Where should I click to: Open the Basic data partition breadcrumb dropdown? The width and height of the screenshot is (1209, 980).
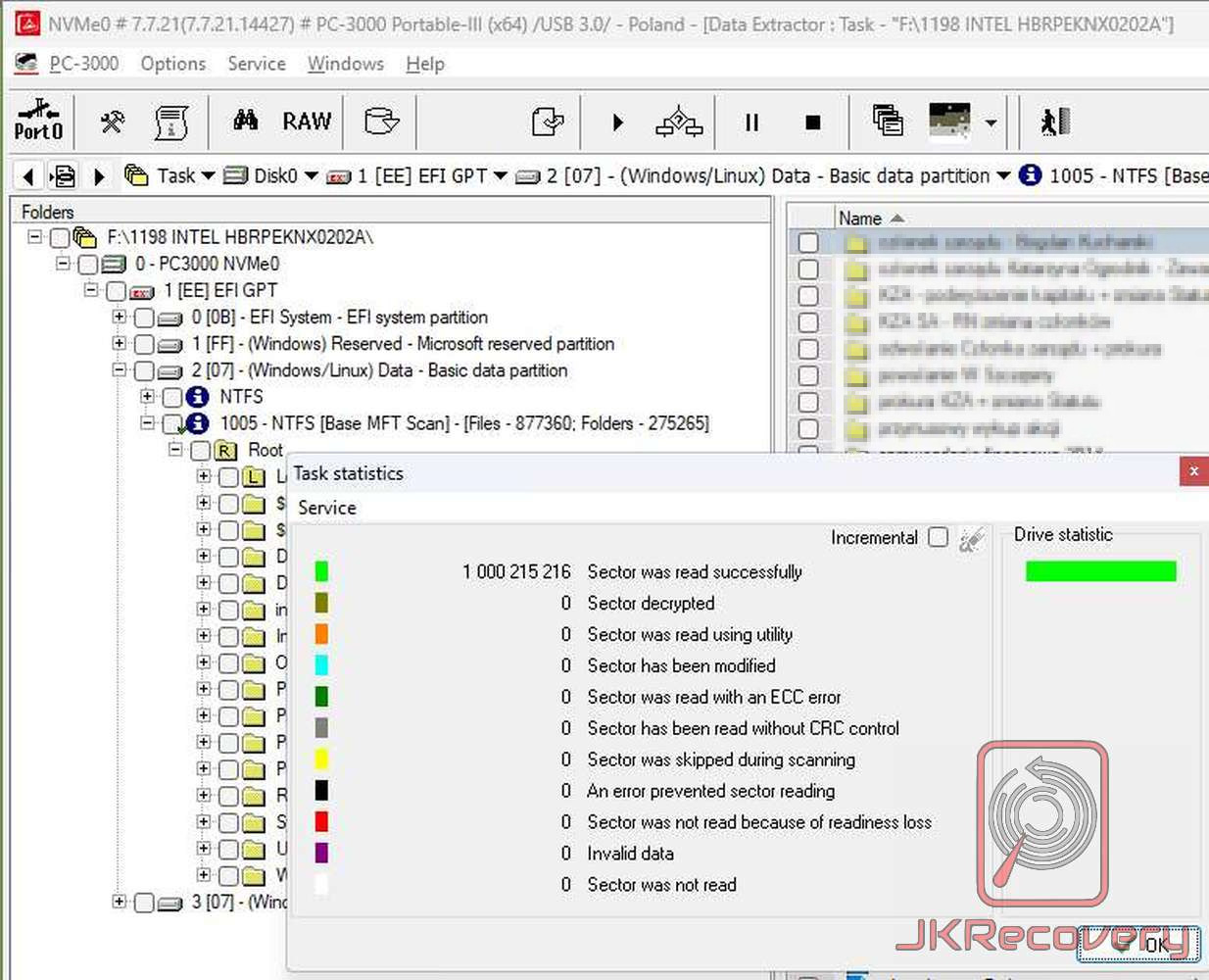click(1003, 175)
